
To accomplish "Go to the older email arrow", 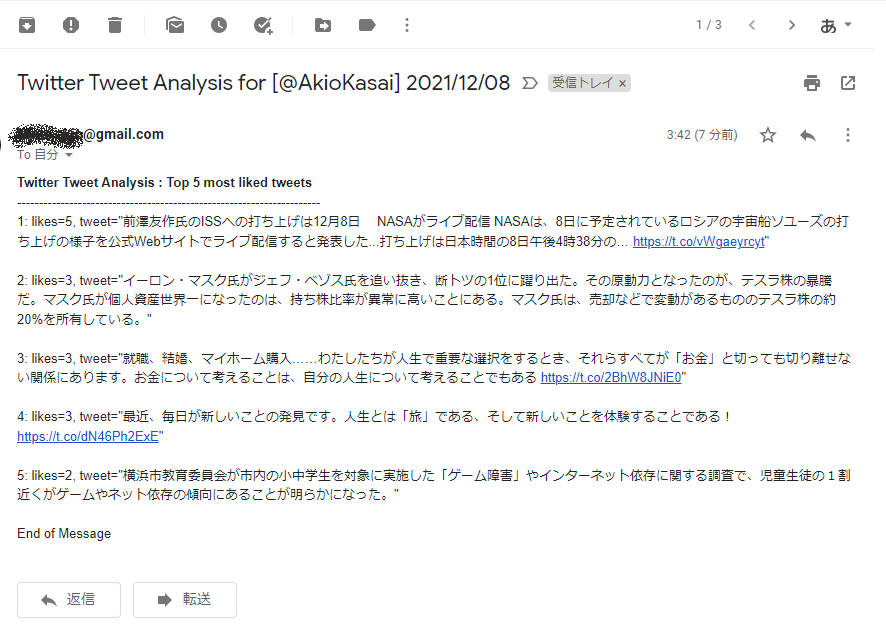I will [x=792, y=25].
